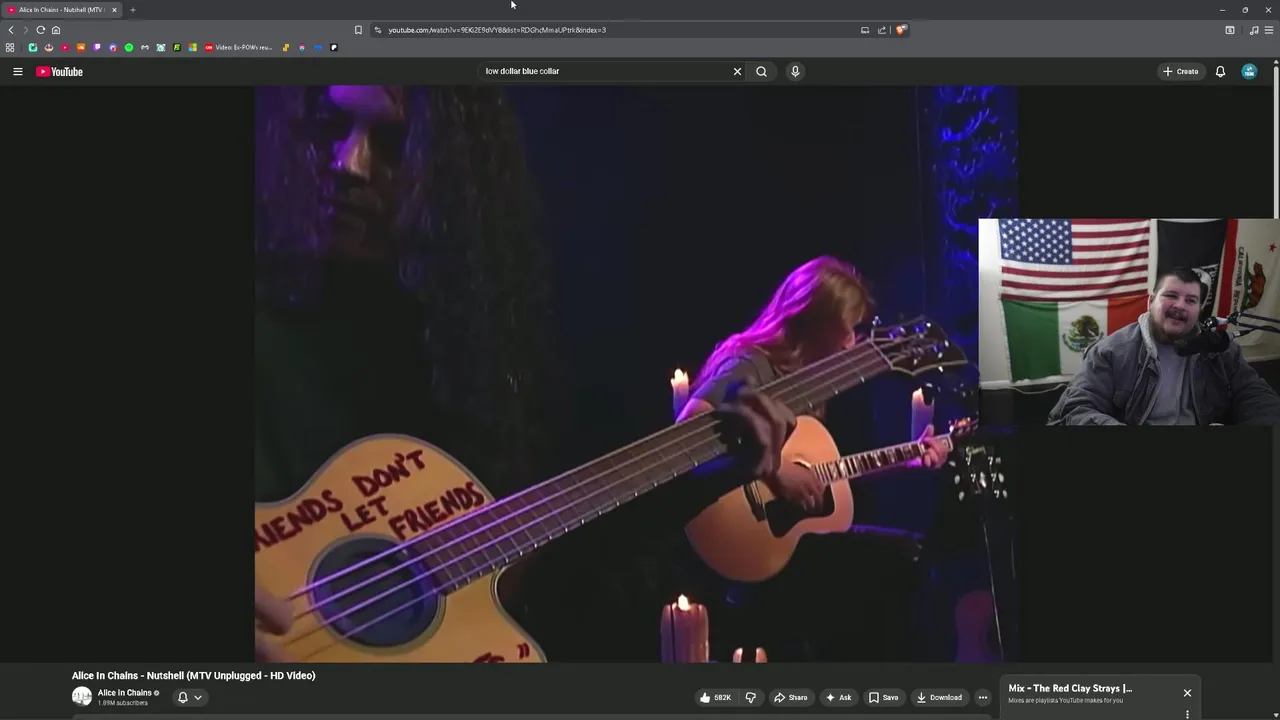Screen dimensions: 1280x720
Task: Open the YouTube hamburger guide menu
Action: (x=17, y=71)
